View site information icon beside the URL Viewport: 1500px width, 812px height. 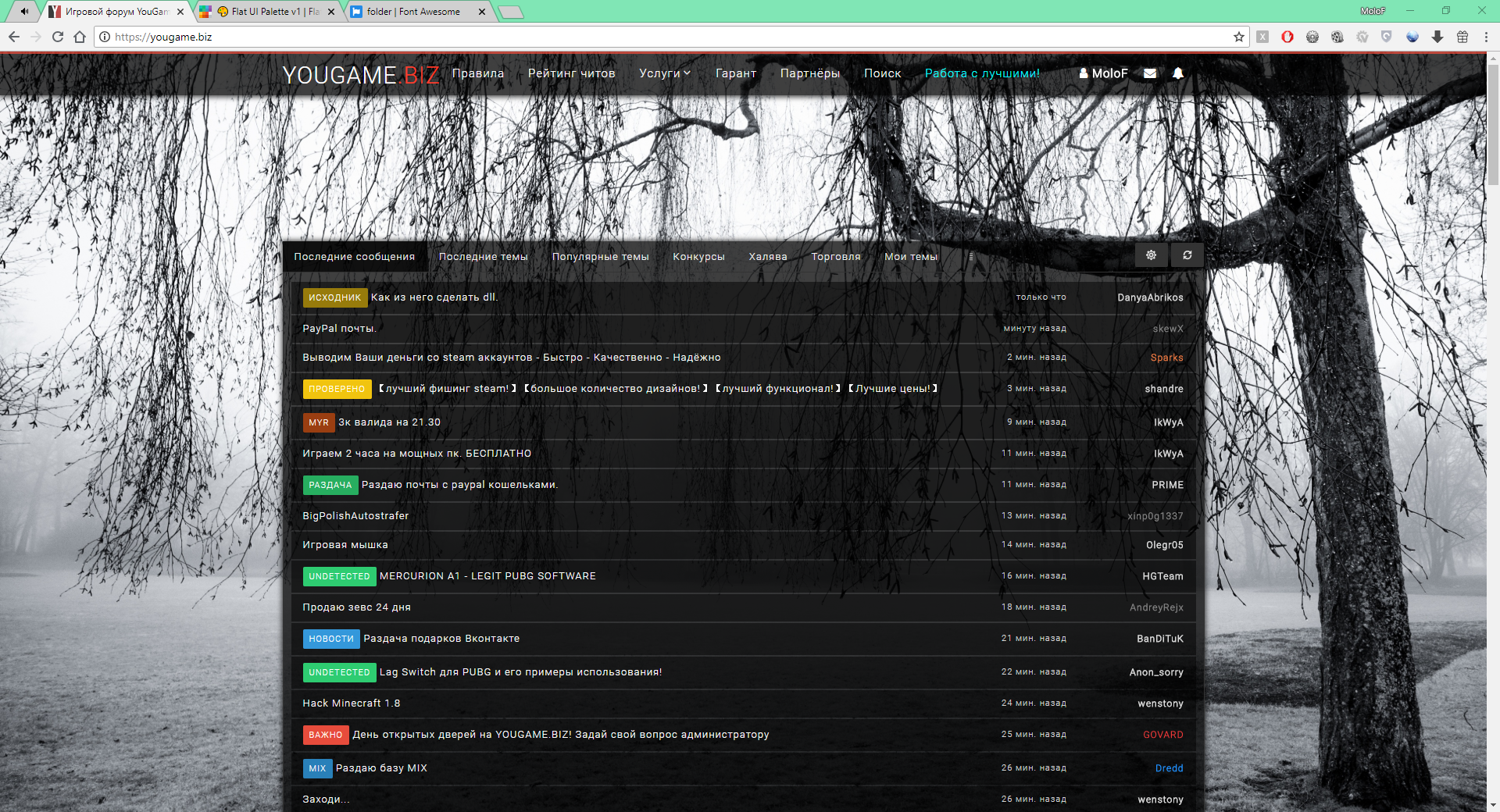[x=105, y=37]
